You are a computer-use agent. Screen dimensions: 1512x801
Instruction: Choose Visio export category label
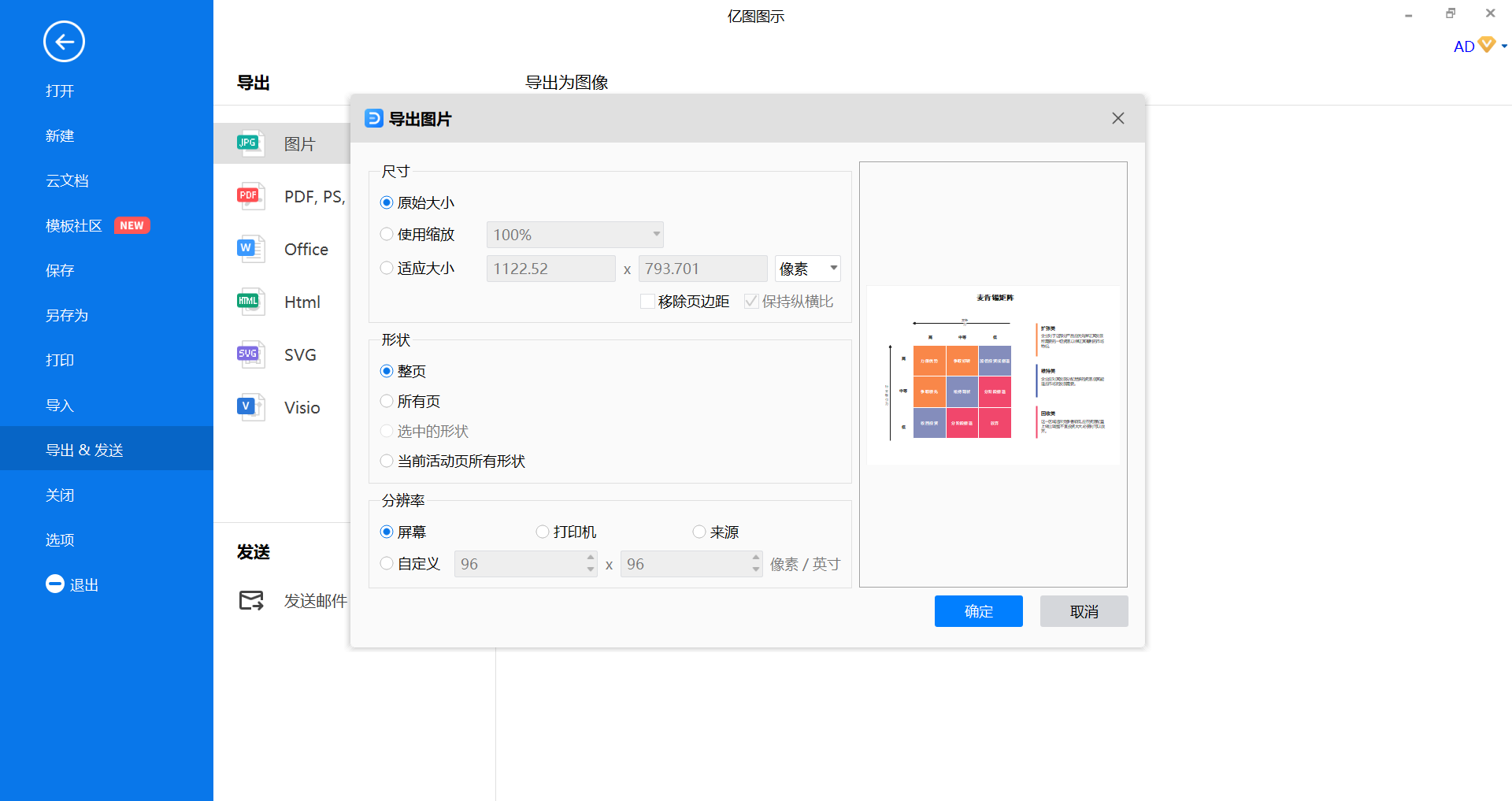(302, 407)
